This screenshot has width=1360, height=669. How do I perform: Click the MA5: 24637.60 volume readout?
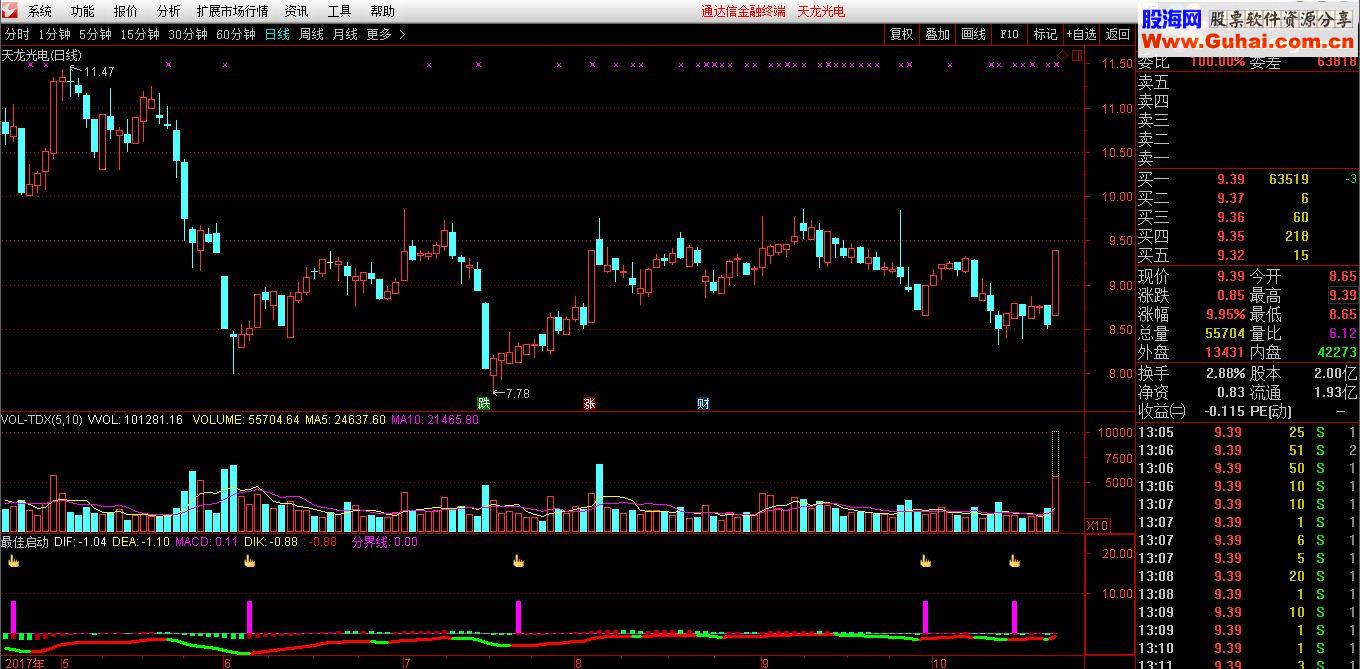[x=344, y=420]
